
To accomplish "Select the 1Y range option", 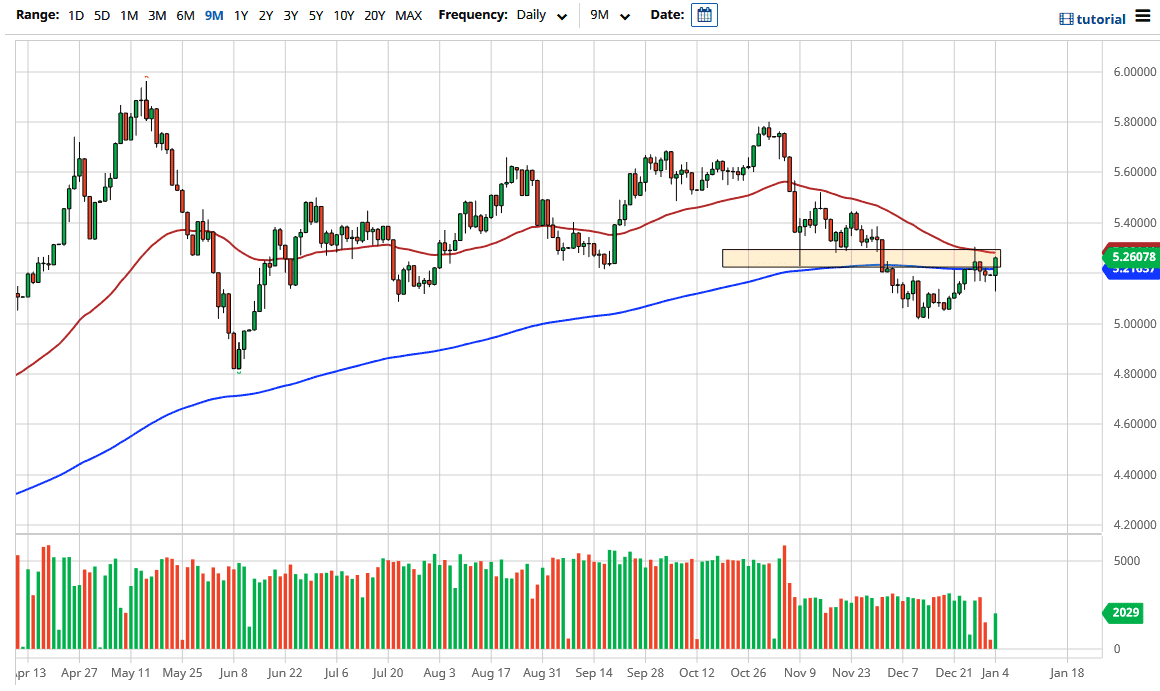I will coord(239,15).
